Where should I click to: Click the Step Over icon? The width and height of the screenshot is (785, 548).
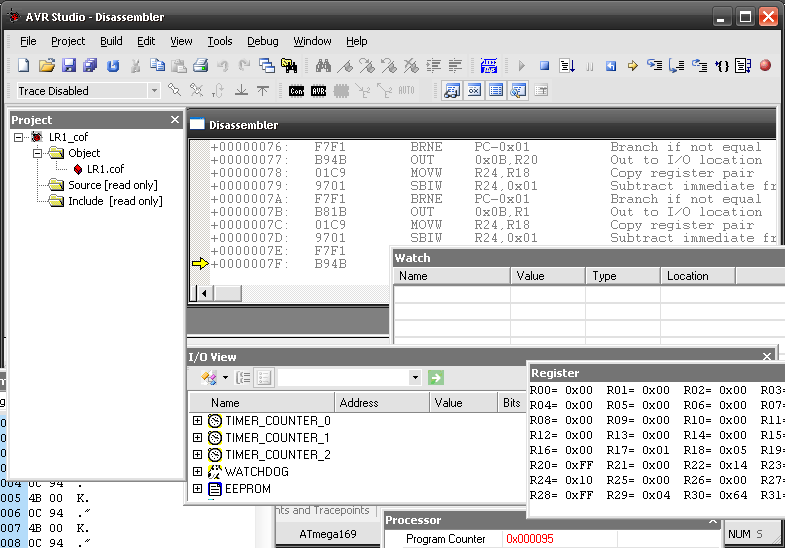[x=676, y=66]
